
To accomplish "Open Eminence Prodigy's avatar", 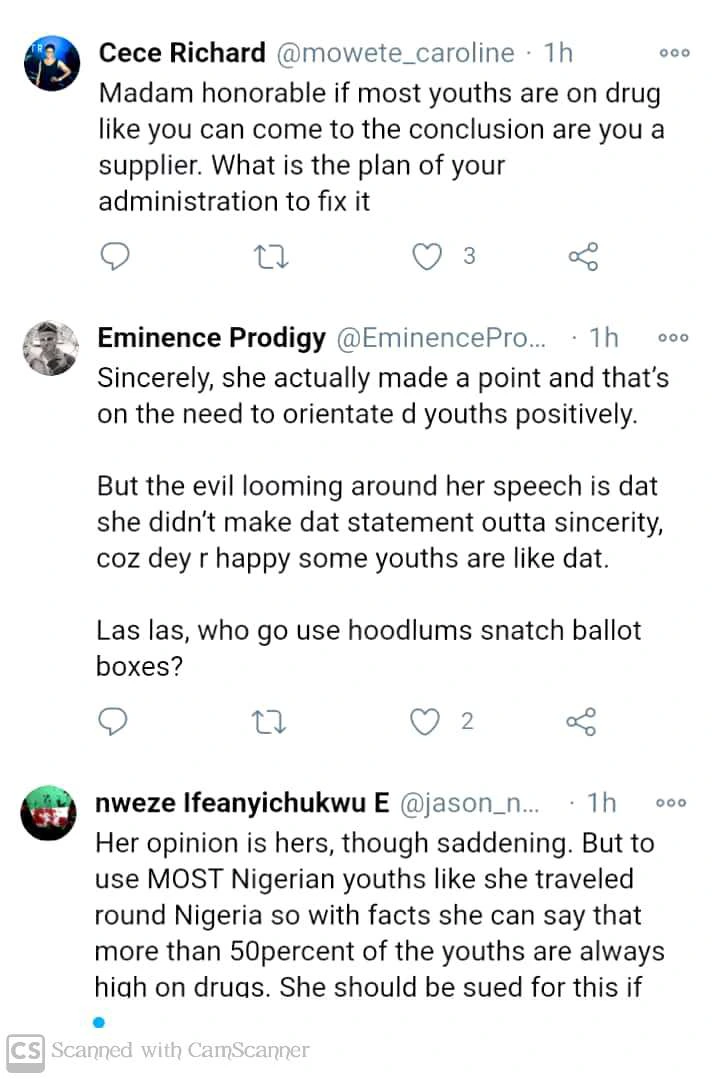I will pos(49,347).
